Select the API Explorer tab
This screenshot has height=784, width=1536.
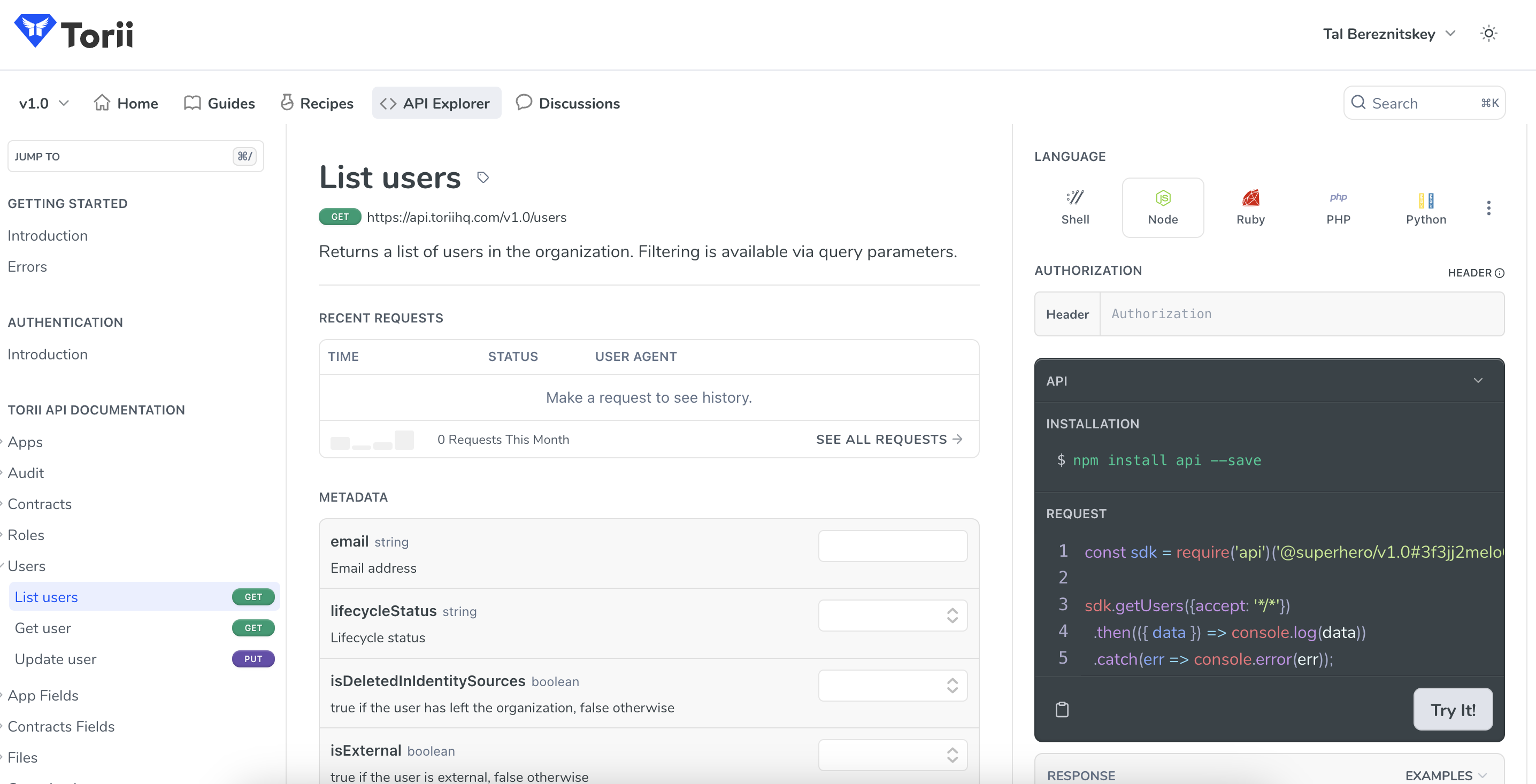[436, 103]
